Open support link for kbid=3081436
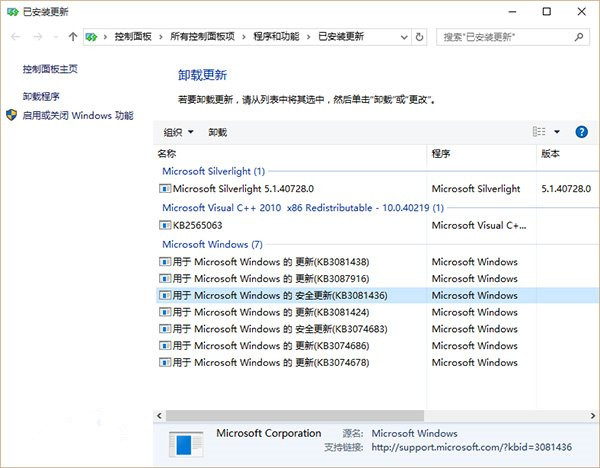 point(471,447)
